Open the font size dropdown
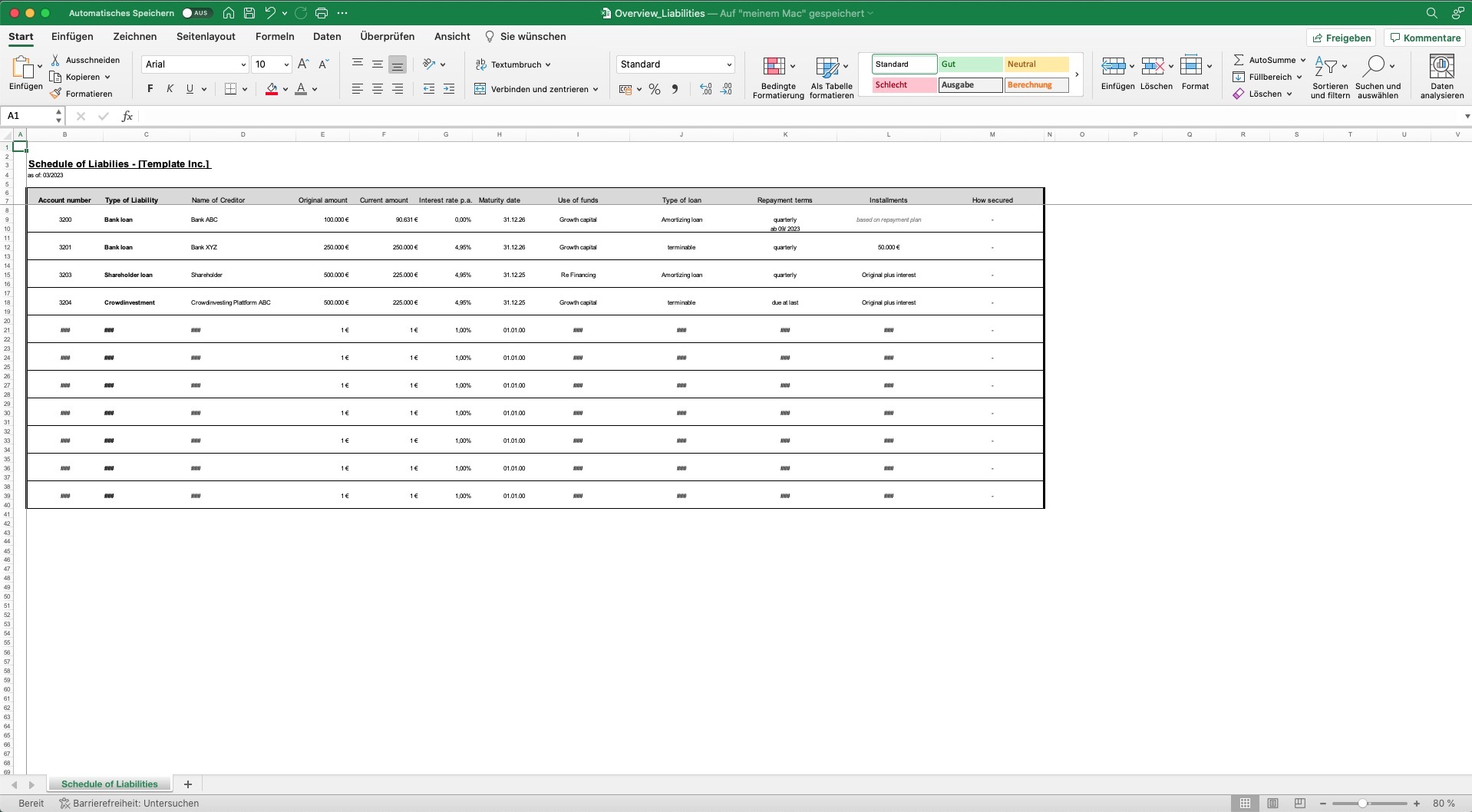The image size is (1472, 812). tap(286, 64)
